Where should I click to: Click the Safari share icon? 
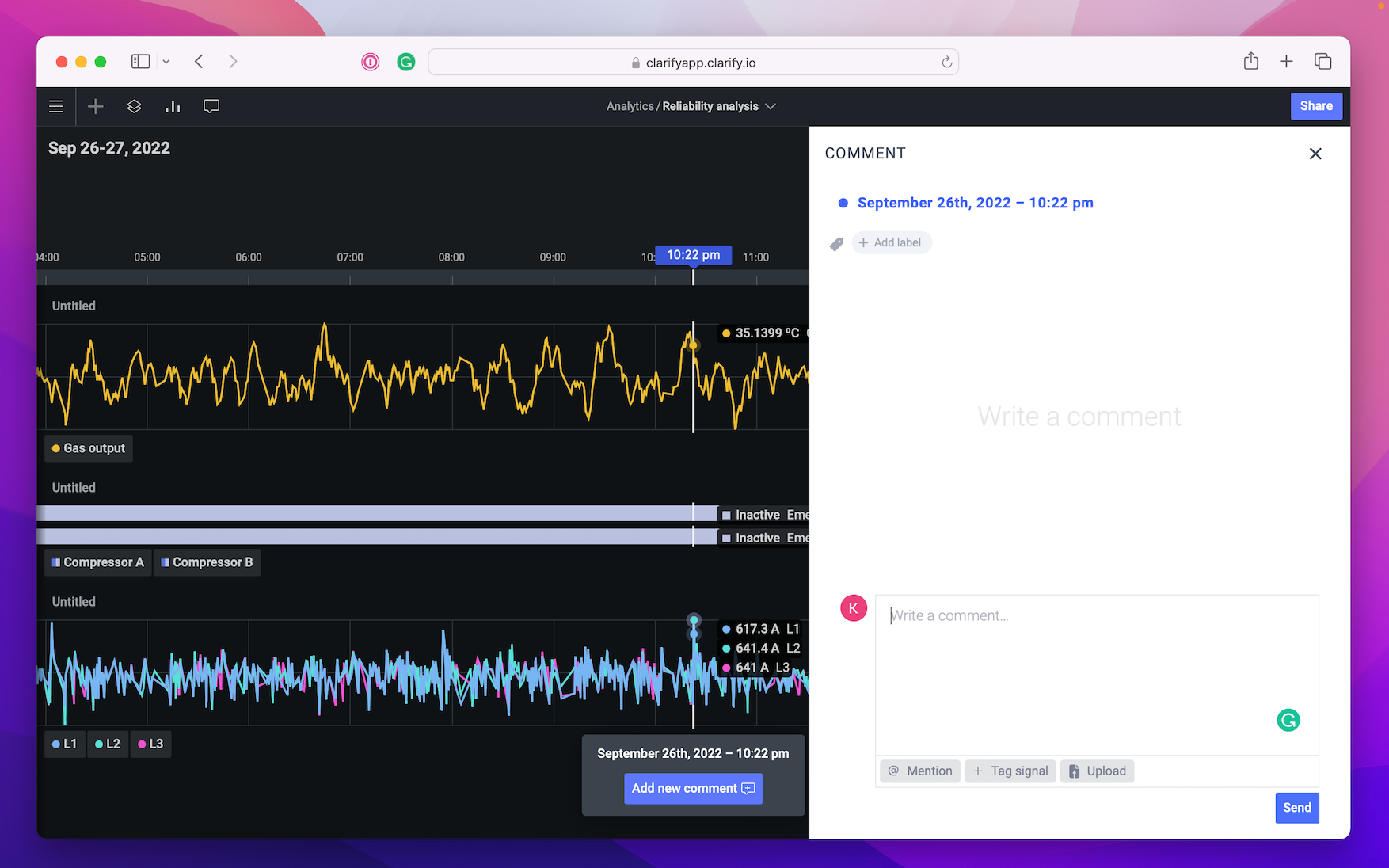[x=1250, y=62]
